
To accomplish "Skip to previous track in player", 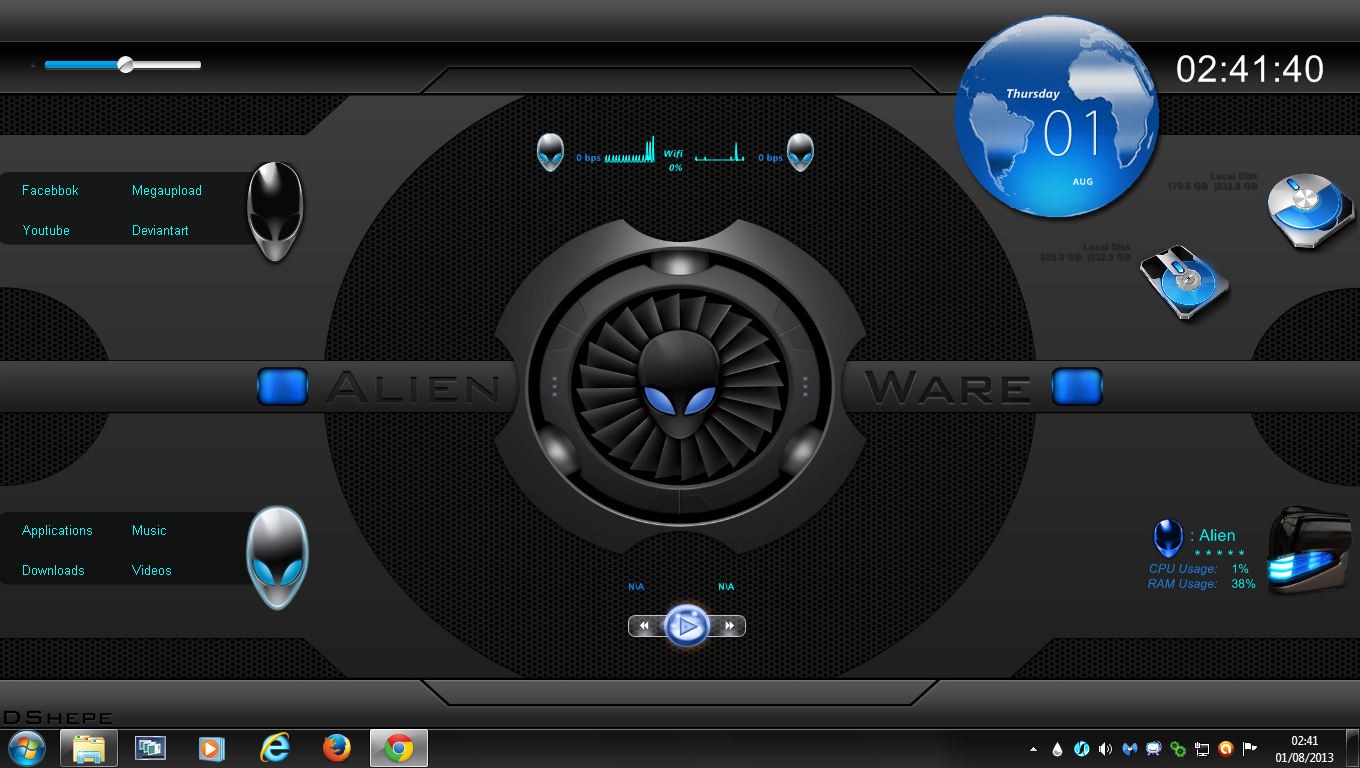I will click(x=645, y=626).
